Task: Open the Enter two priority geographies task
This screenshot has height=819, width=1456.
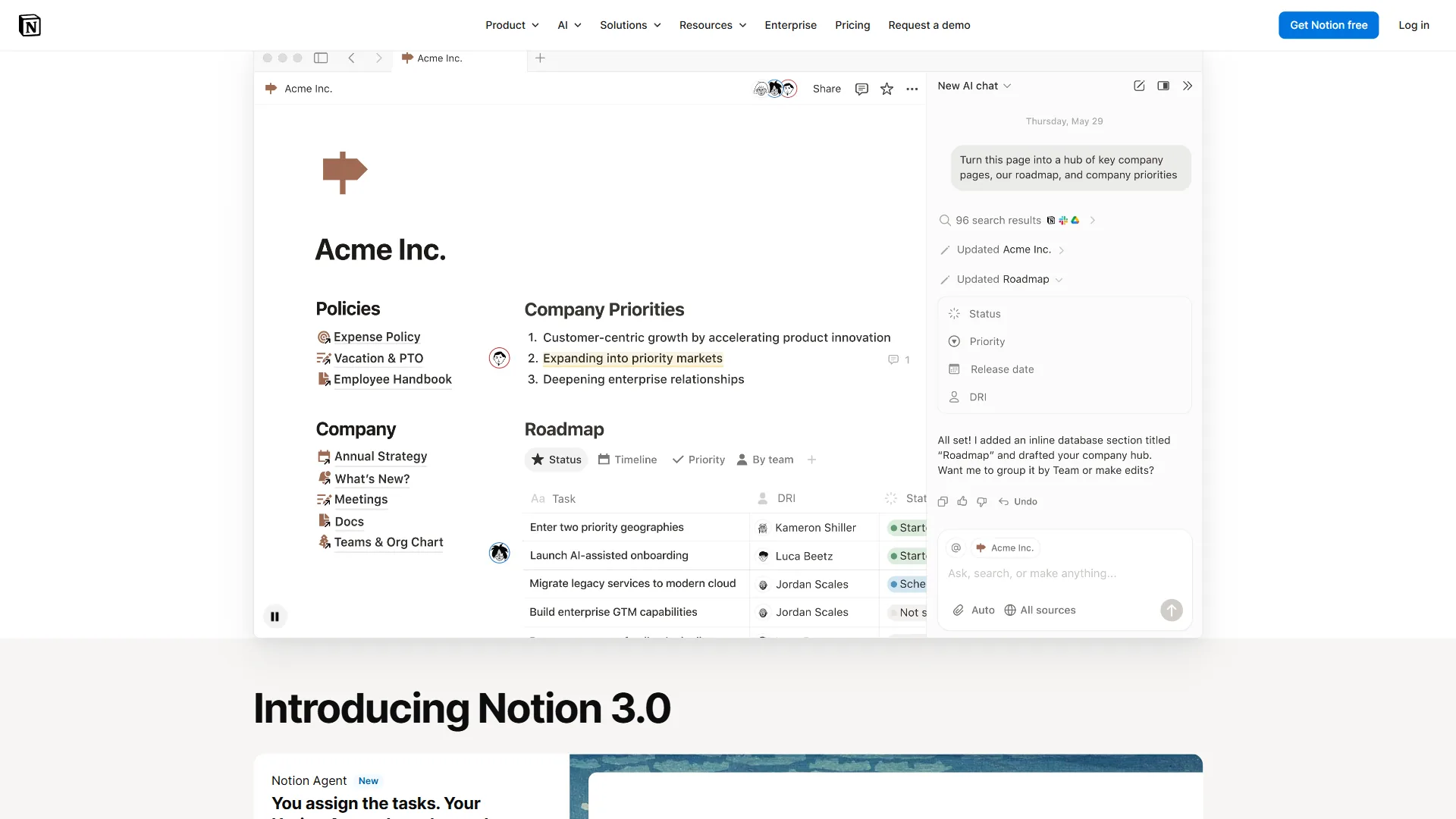Action: [x=607, y=527]
